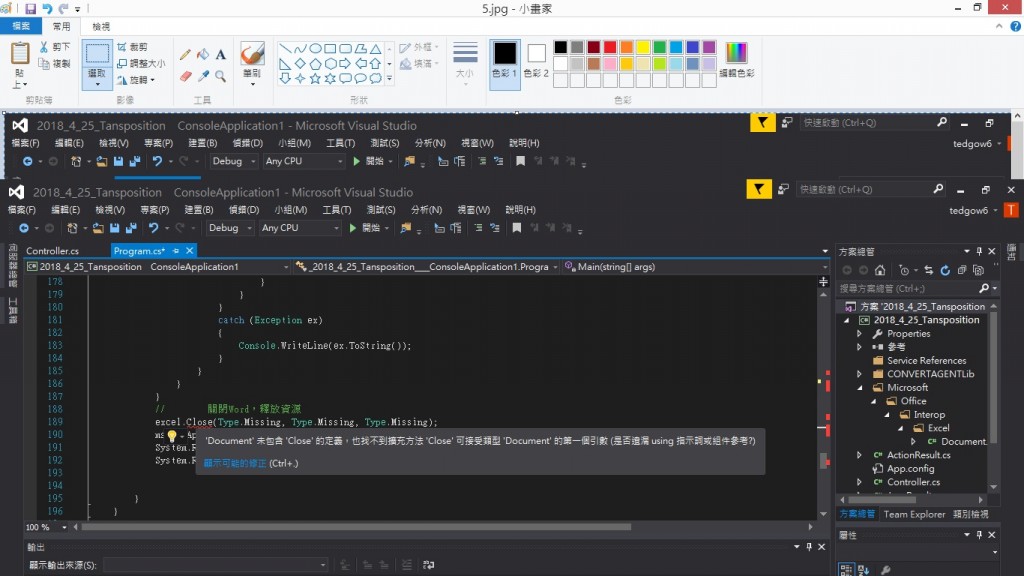Choose the pink palette swatch
The height and width of the screenshot is (576, 1024).
coord(610,63)
